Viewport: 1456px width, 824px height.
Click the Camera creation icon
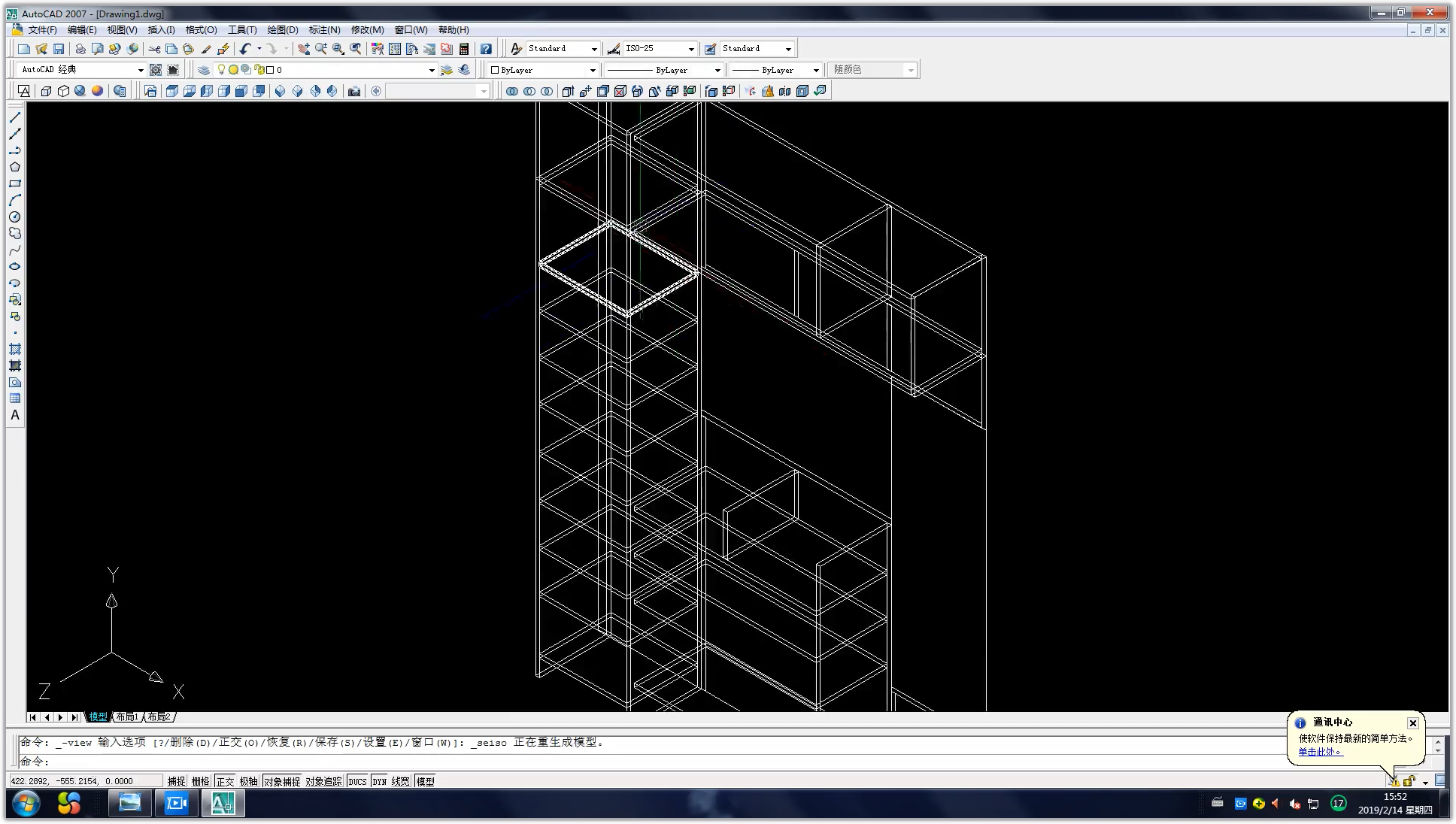[354, 91]
